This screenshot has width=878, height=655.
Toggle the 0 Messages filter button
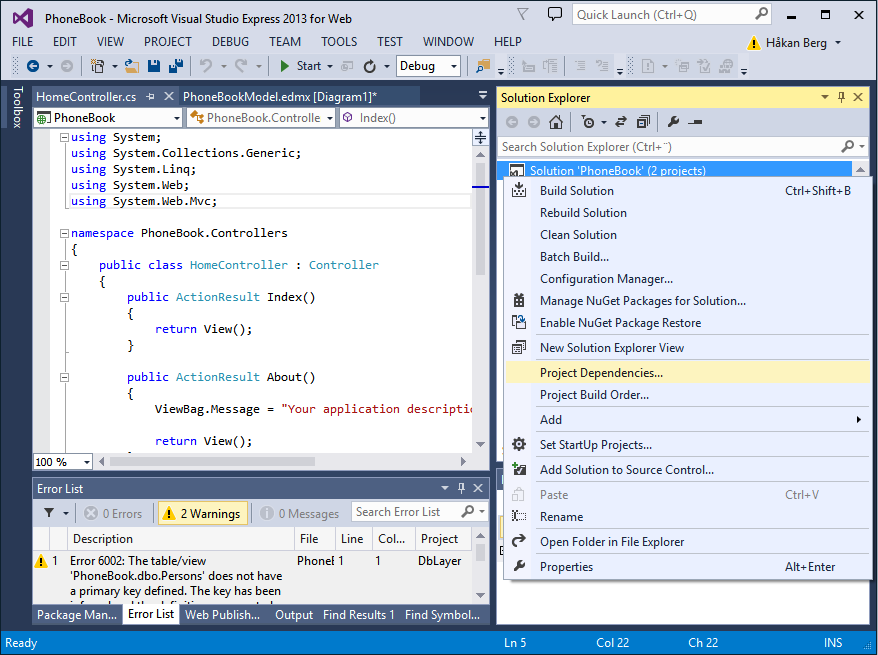[301, 513]
